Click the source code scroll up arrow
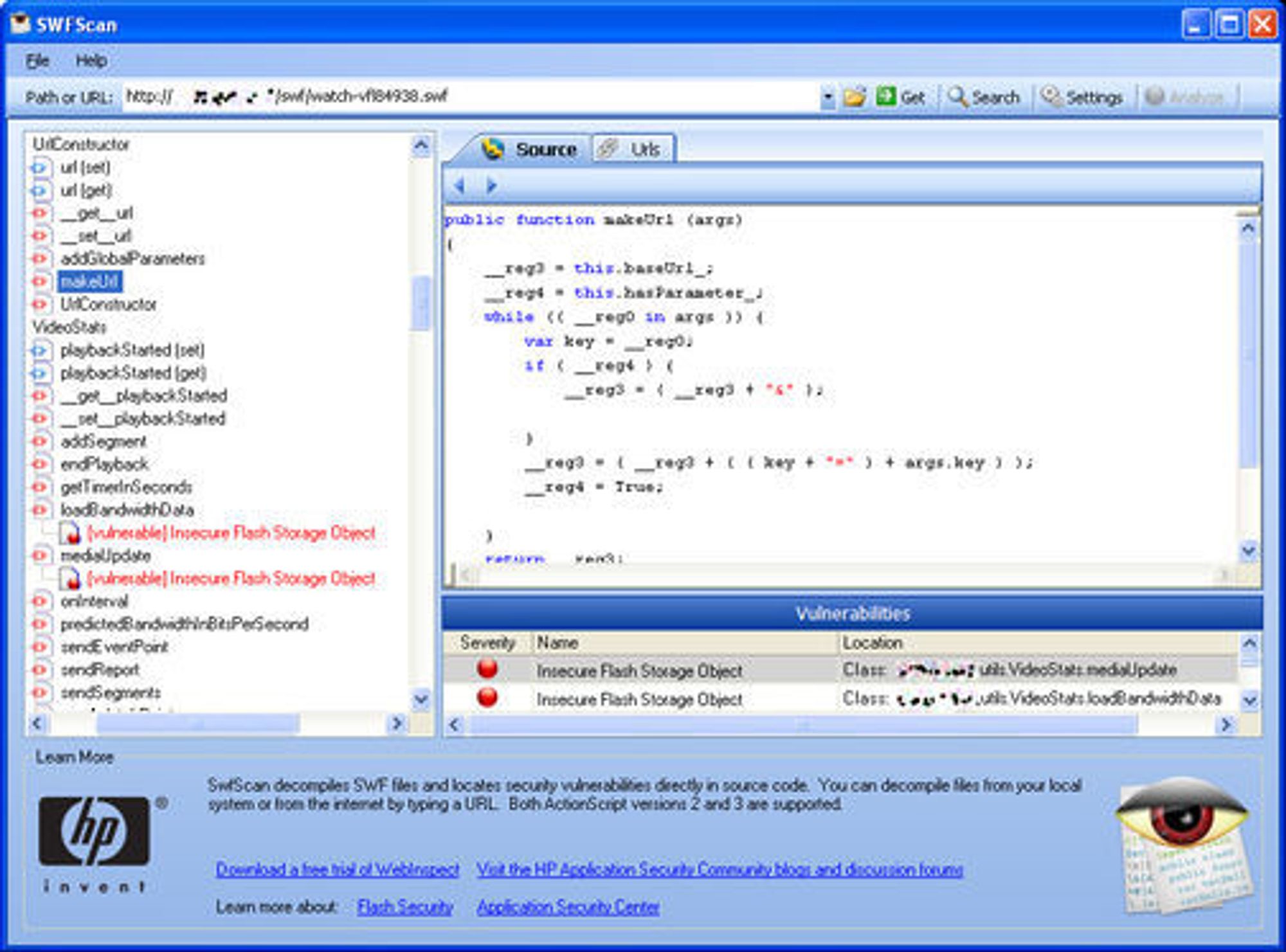Image resolution: width=1286 pixels, height=952 pixels. 1249,228
